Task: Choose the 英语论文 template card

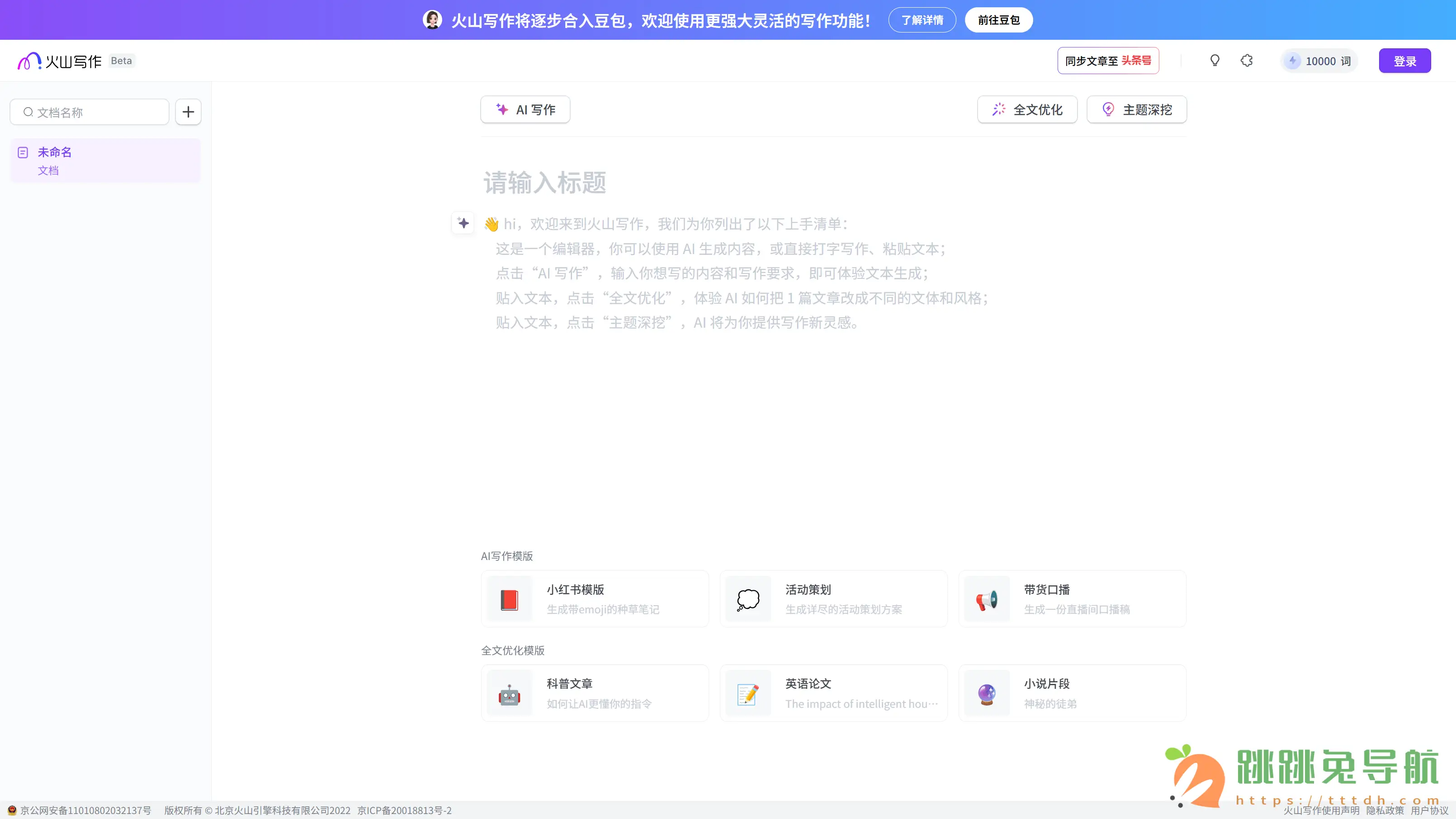Action: click(x=833, y=693)
